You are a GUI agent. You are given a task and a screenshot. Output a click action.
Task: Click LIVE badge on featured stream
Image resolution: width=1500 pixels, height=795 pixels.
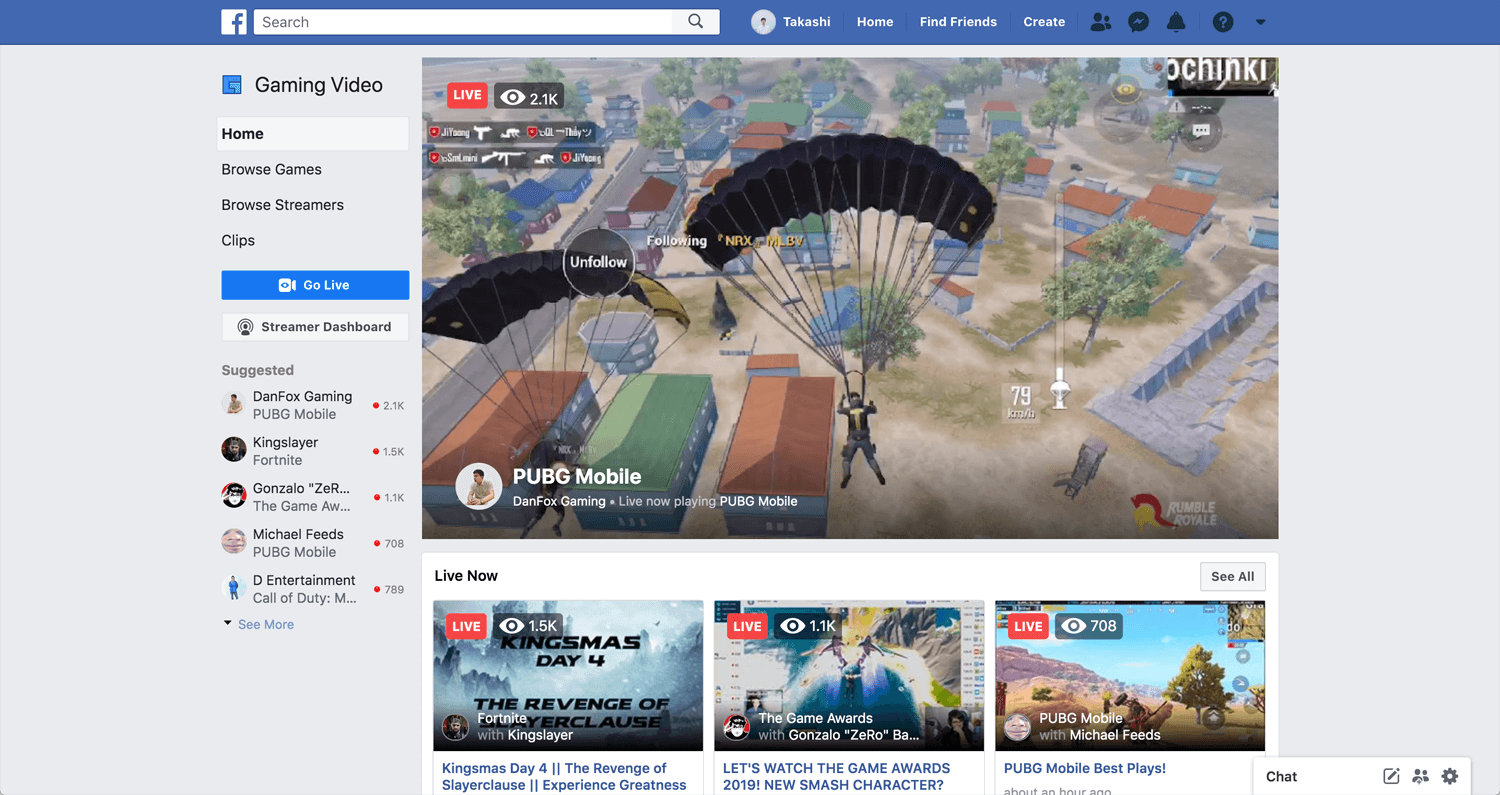[467, 95]
